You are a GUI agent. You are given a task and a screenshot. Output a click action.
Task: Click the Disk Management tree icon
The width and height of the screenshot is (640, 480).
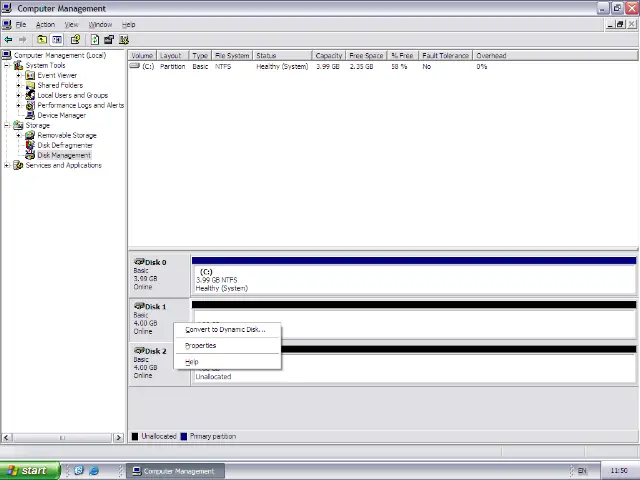coord(30,155)
